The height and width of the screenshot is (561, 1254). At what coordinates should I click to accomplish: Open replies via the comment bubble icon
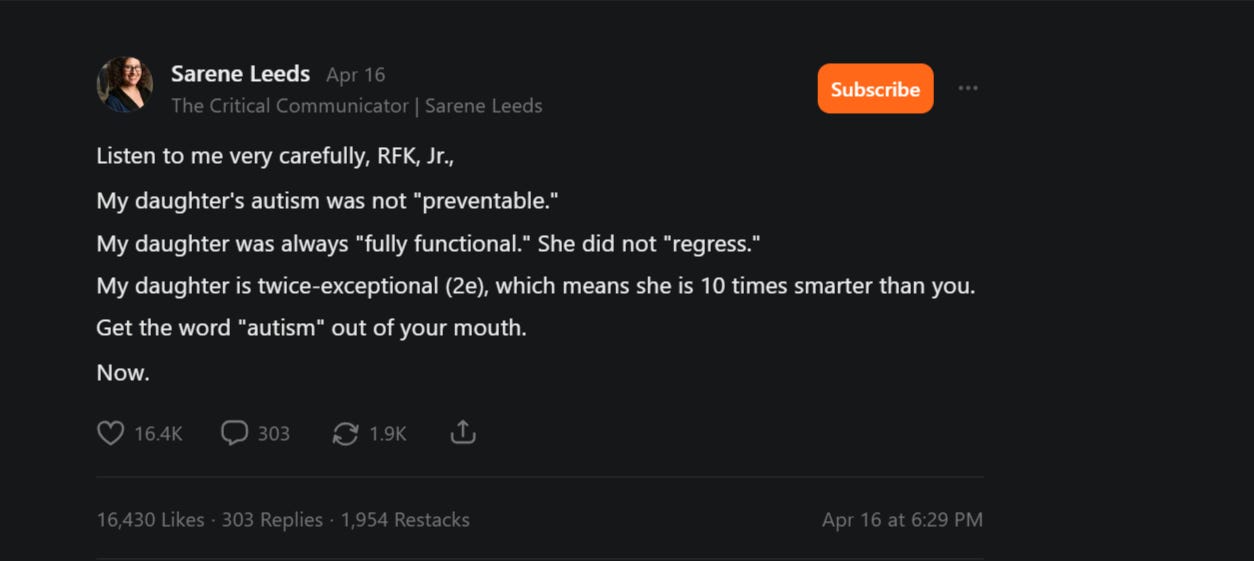(234, 433)
